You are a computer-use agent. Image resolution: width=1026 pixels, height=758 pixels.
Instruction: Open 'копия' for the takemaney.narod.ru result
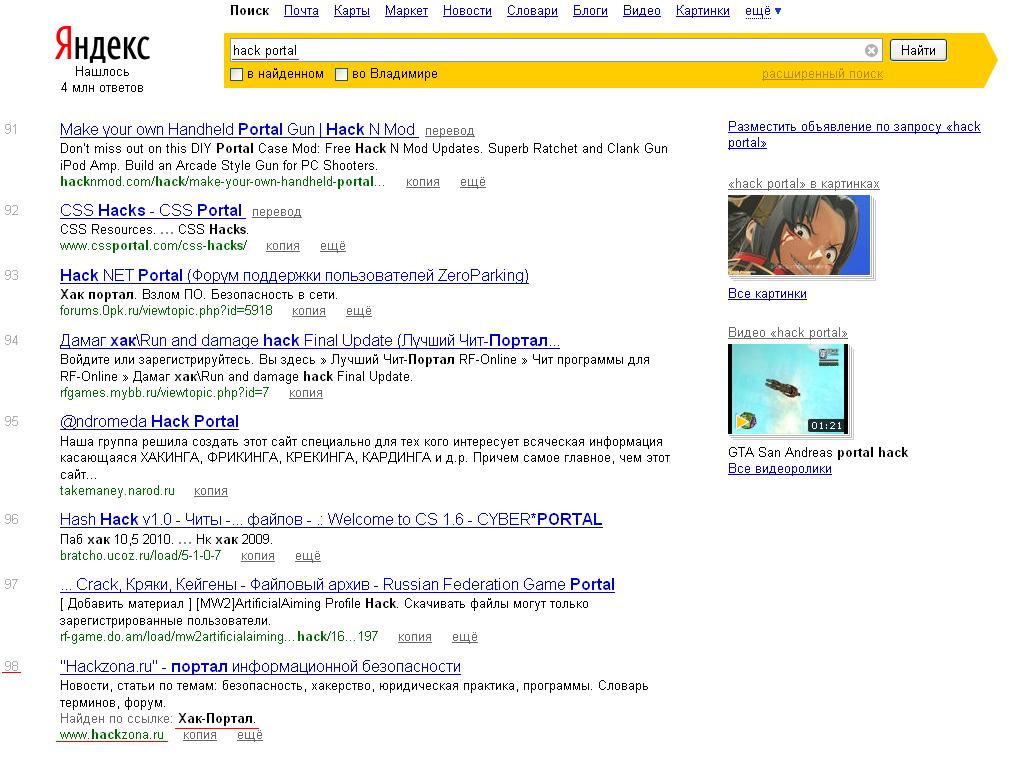tap(211, 491)
